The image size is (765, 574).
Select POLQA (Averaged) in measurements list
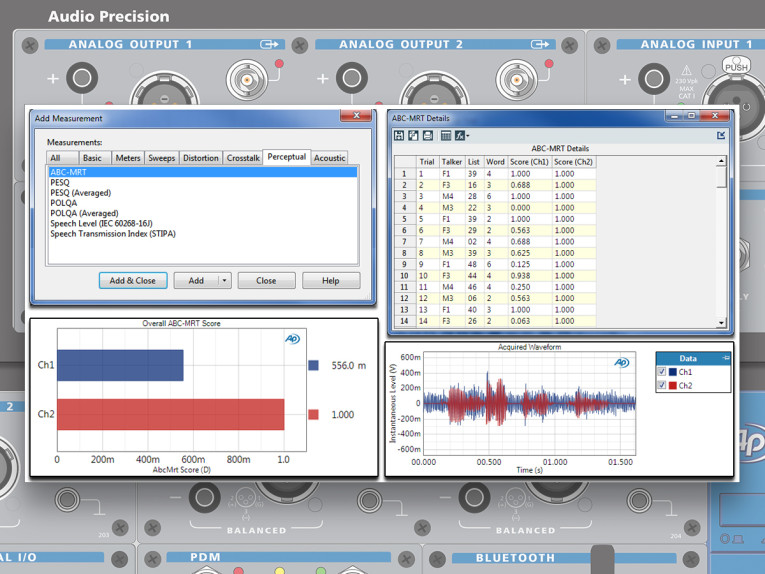(x=84, y=213)
